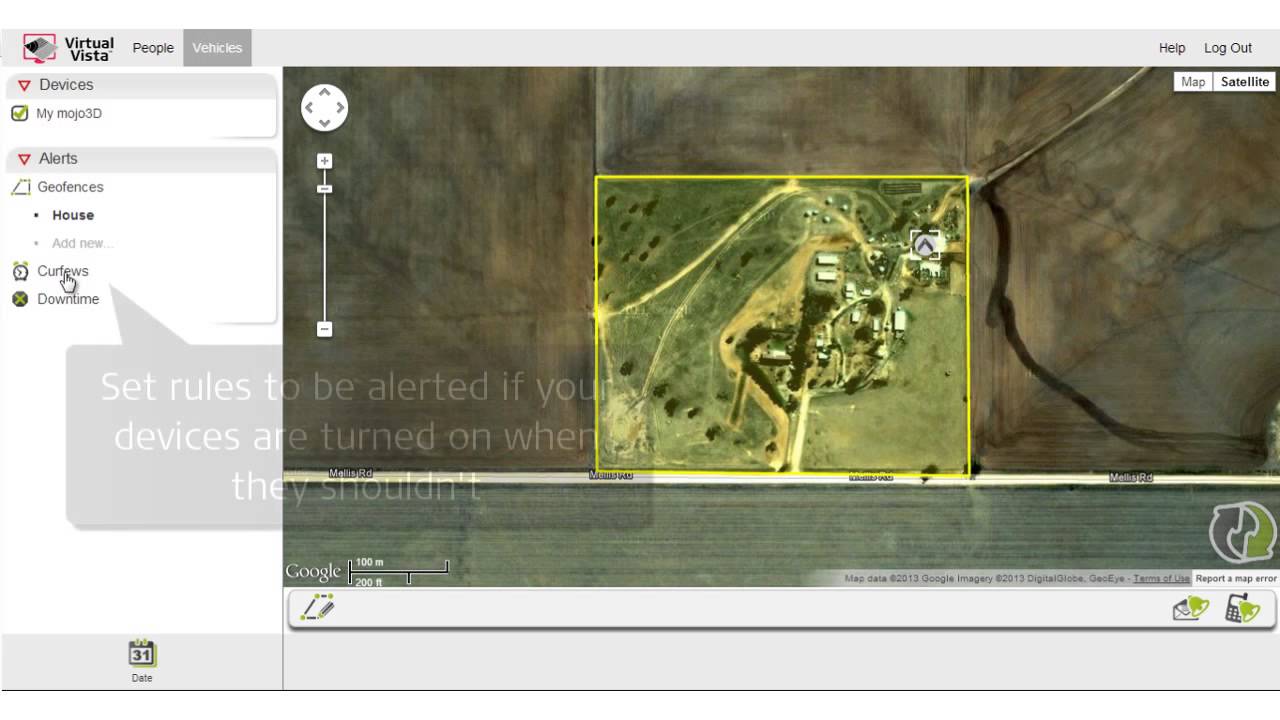Toggle the My mojo3D device checkbox
The height and width of the screenshot is (720, 1280).
click(x=19, y=113)
